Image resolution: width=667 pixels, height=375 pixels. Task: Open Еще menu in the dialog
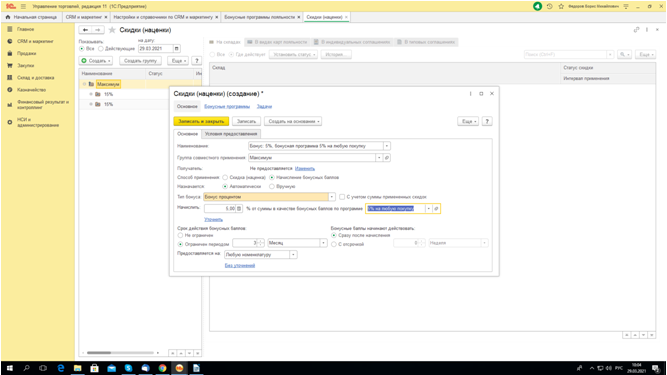point(468,121)
